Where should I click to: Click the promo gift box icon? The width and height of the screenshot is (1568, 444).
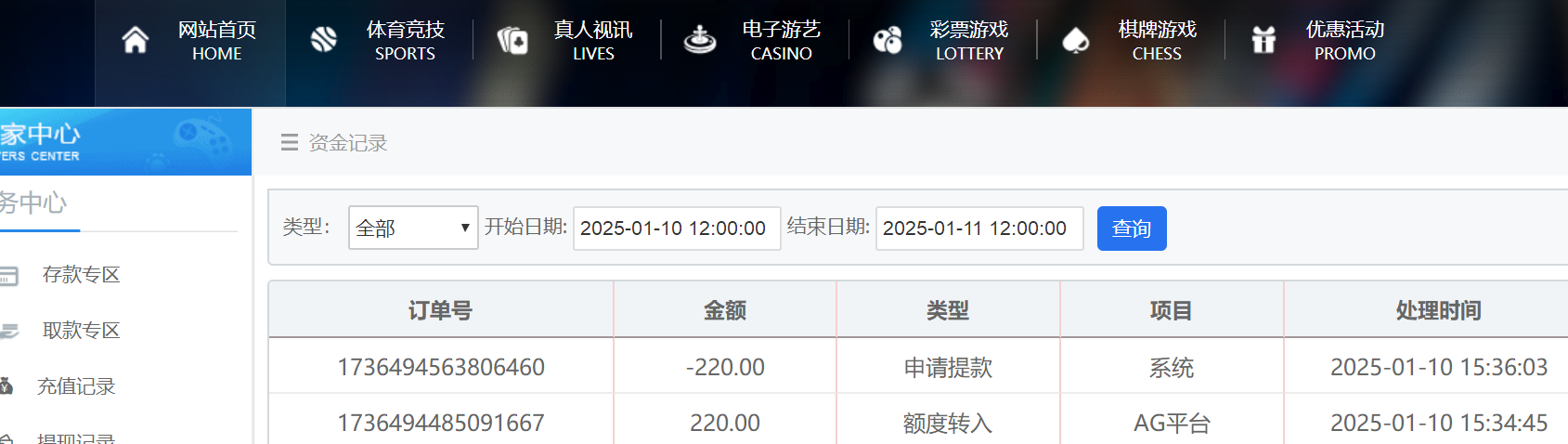click(x=1263, y=40)
